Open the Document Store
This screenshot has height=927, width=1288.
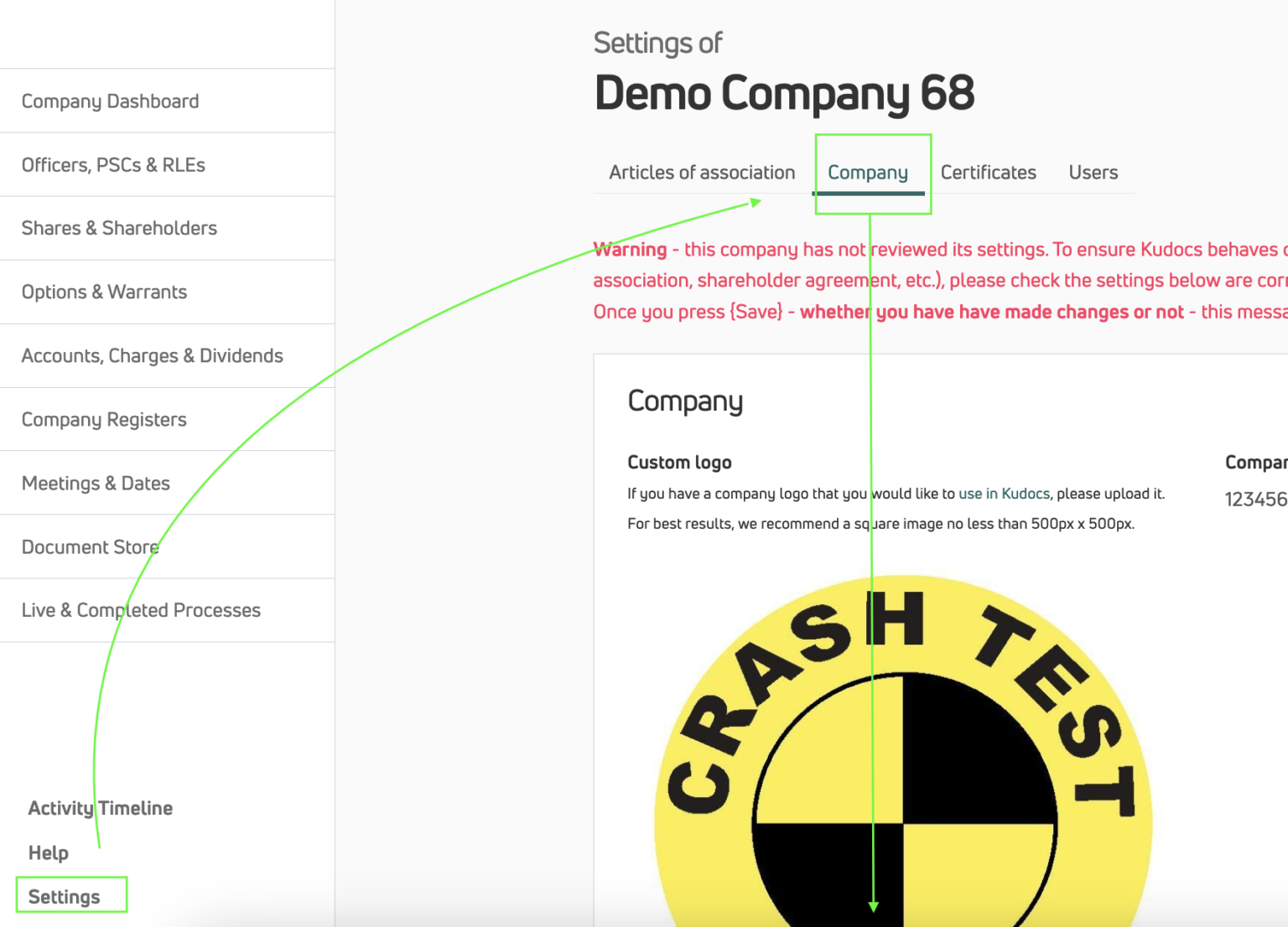(90, 546)
